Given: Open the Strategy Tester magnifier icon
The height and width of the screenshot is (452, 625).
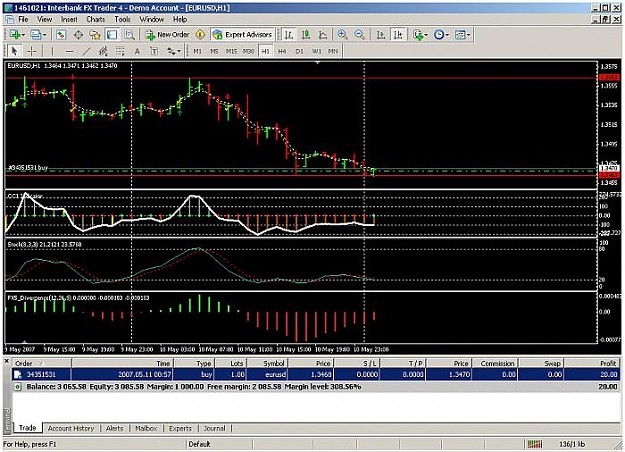Looking at the screenshot, I should [x=129, y=35].
